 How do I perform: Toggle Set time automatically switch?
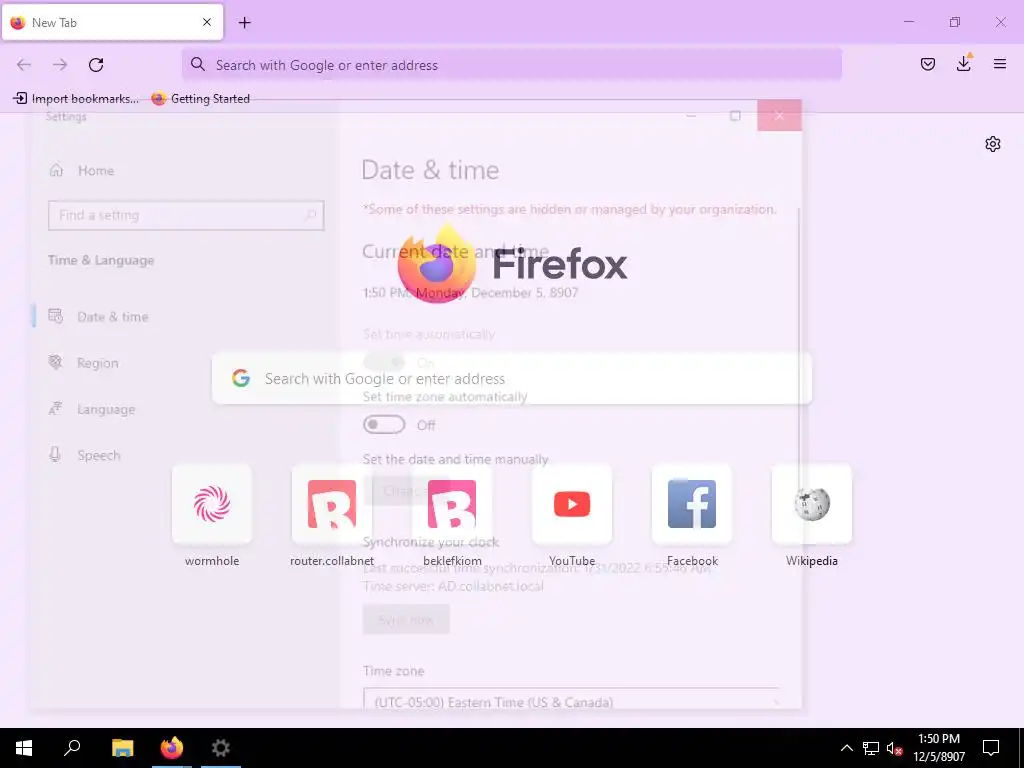tap(384, 362)
